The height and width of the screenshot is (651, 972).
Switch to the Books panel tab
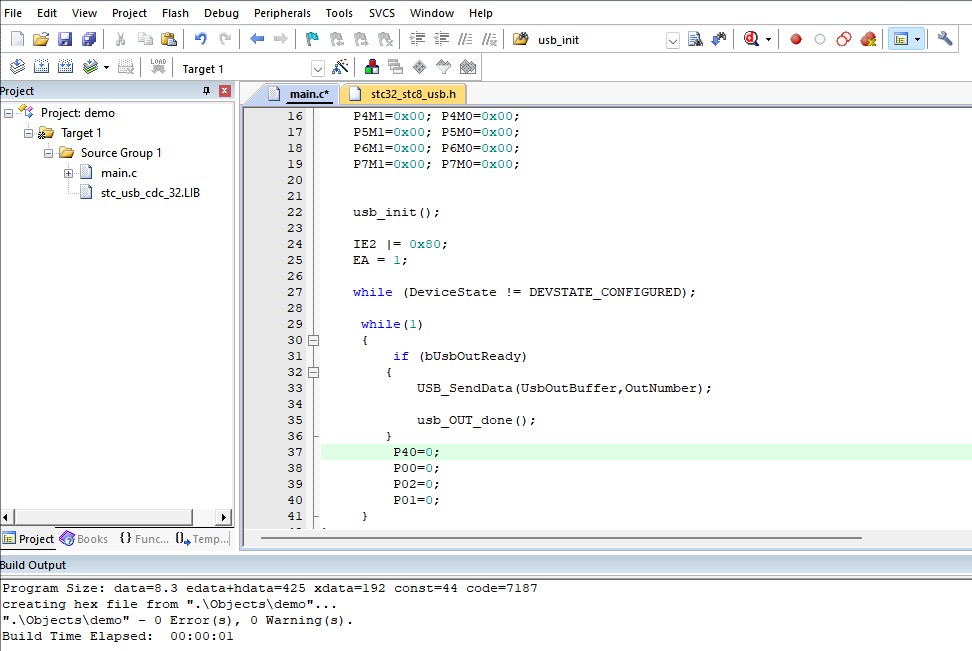coord(84,539)
